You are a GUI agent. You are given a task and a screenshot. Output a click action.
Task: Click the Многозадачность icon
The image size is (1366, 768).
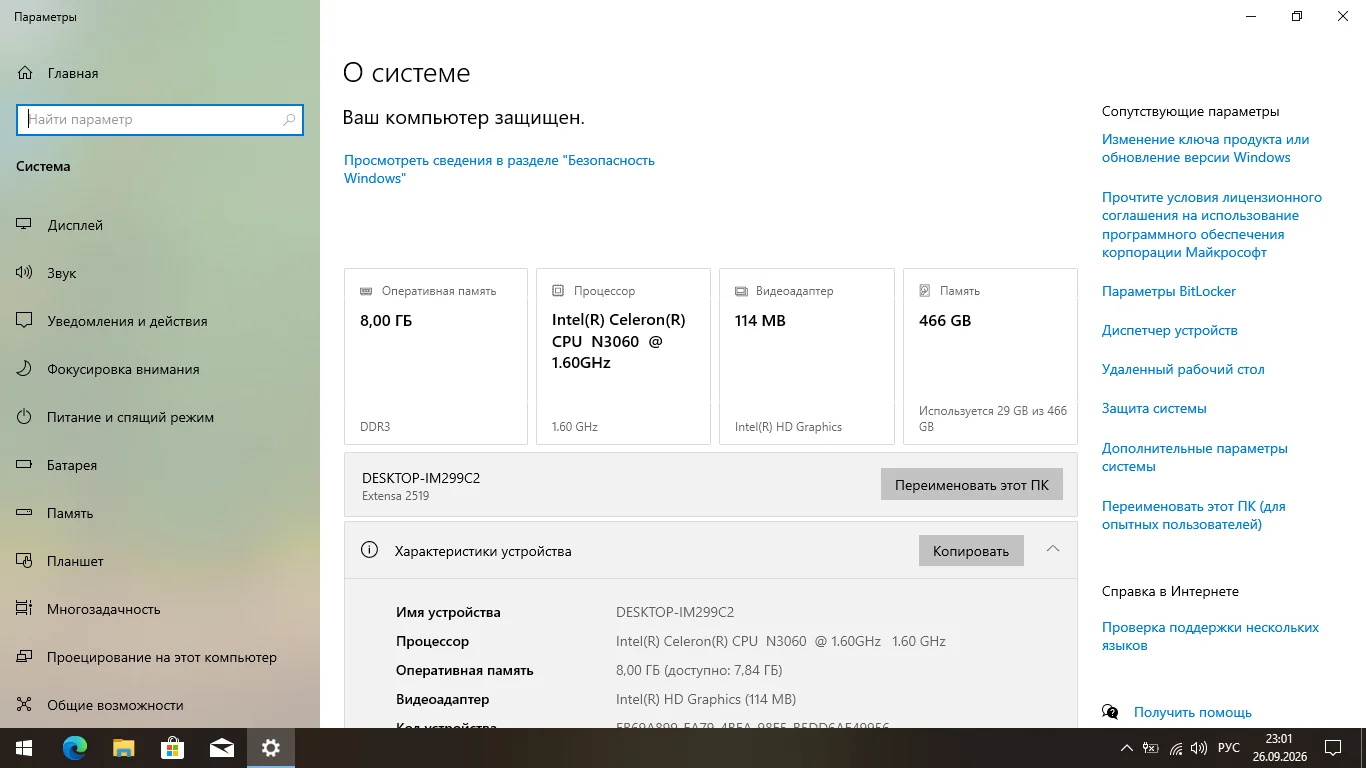(25, 609)
